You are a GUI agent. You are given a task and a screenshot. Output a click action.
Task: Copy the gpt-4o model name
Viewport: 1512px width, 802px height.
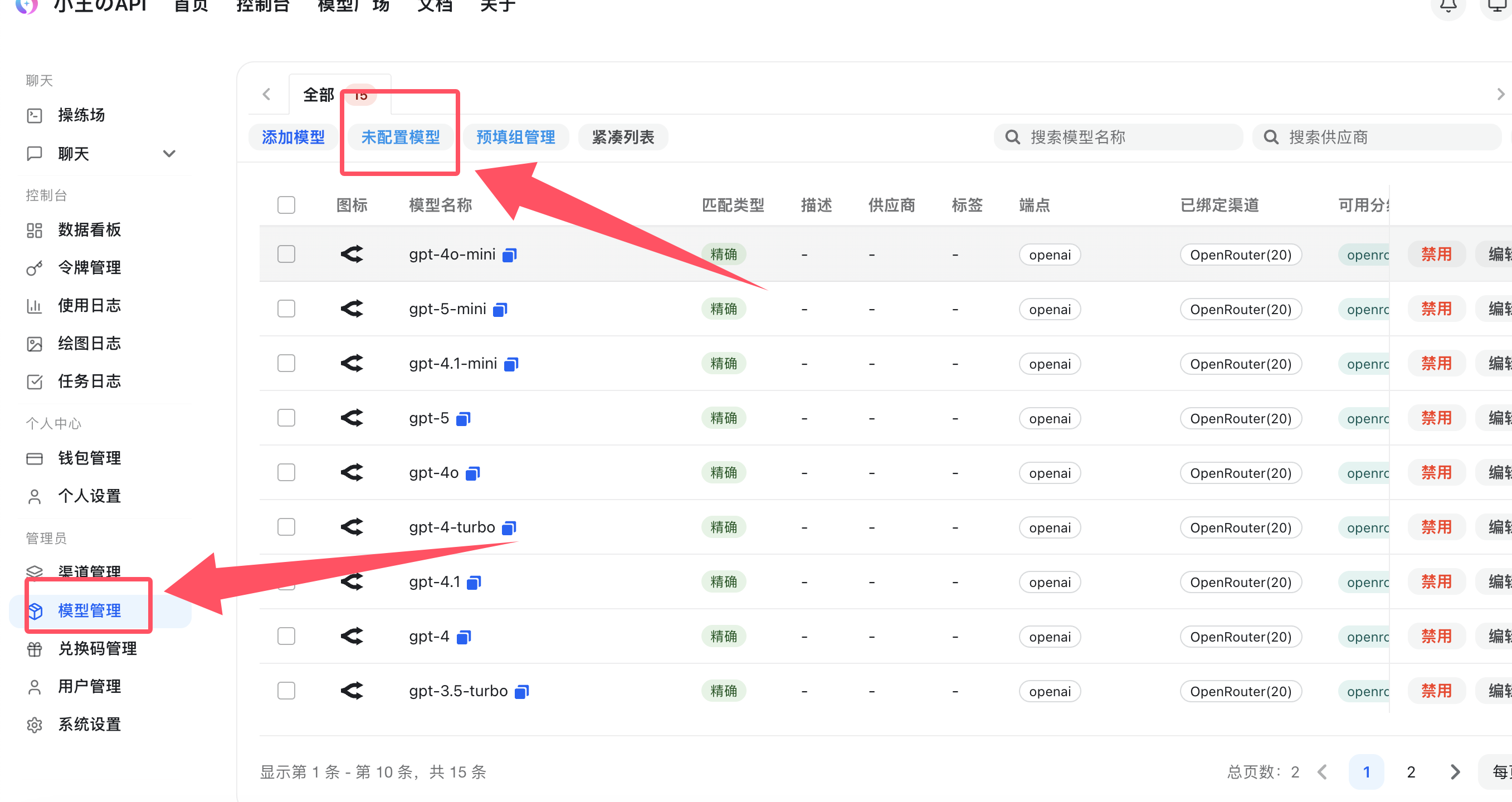coord(472,473)
